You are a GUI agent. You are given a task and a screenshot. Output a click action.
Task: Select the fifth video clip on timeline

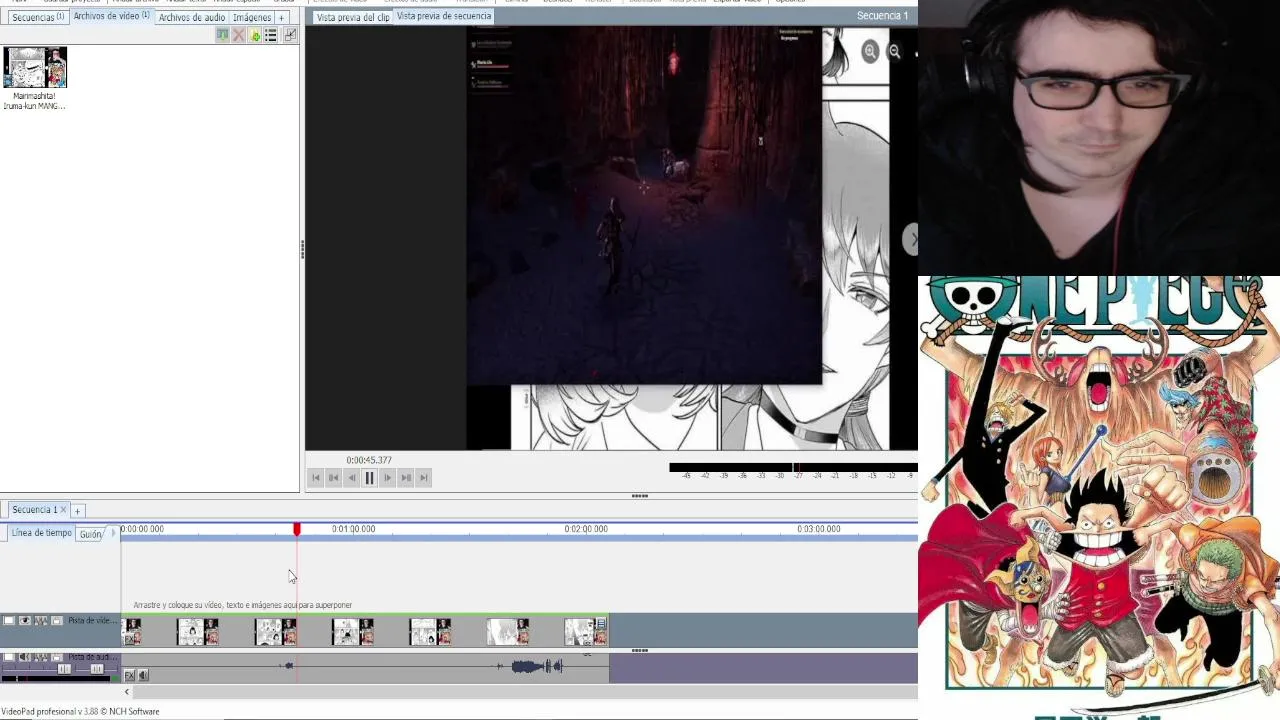point(430,632)
